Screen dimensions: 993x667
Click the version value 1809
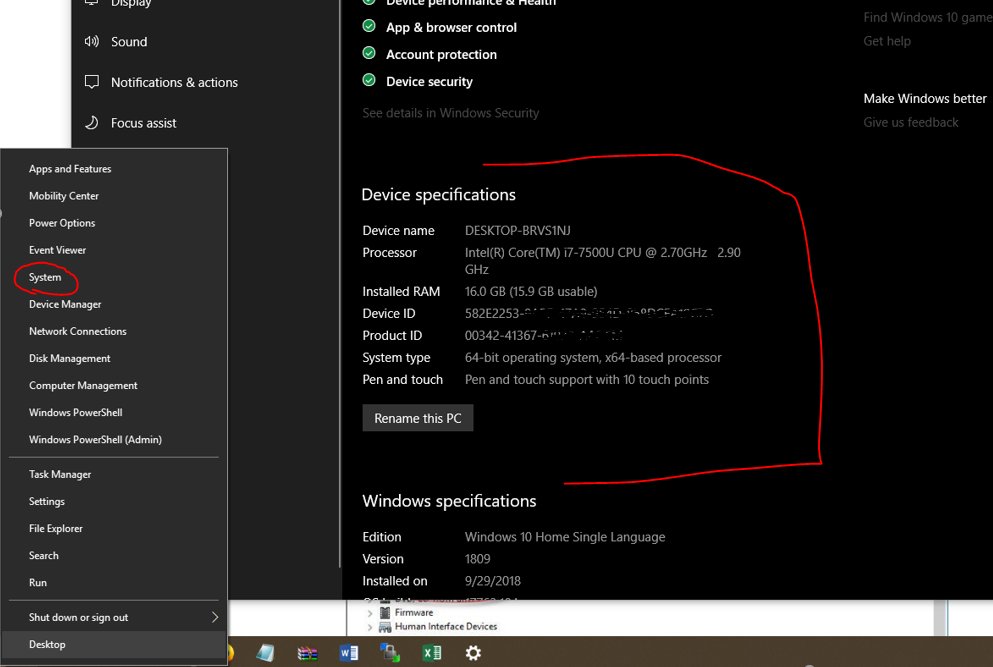click(x=478, y=559)
